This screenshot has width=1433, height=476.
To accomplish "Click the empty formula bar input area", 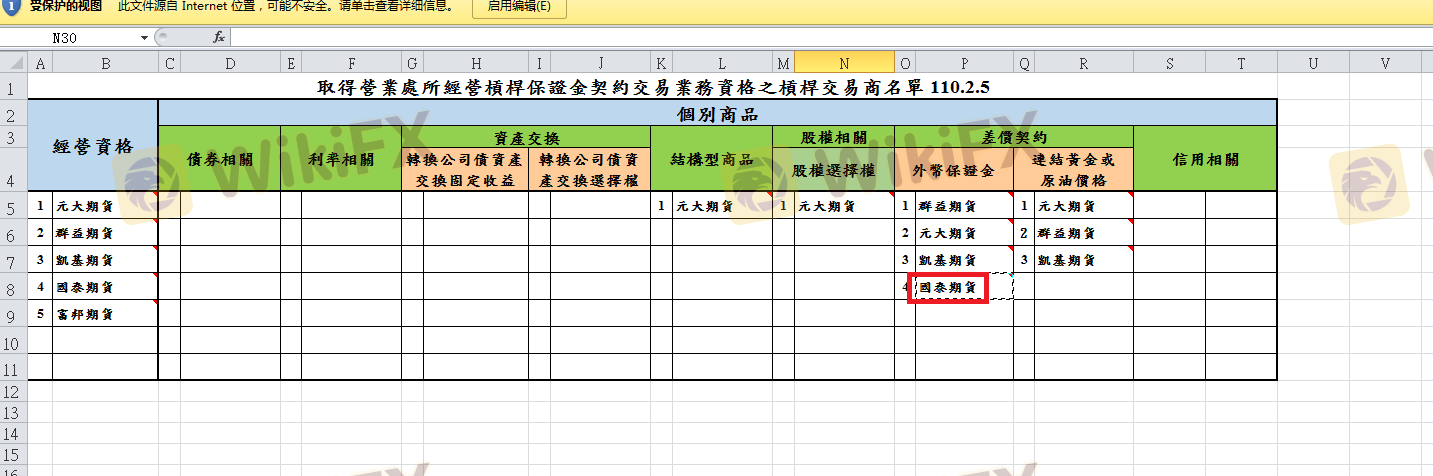I will [x=800, y=37].
